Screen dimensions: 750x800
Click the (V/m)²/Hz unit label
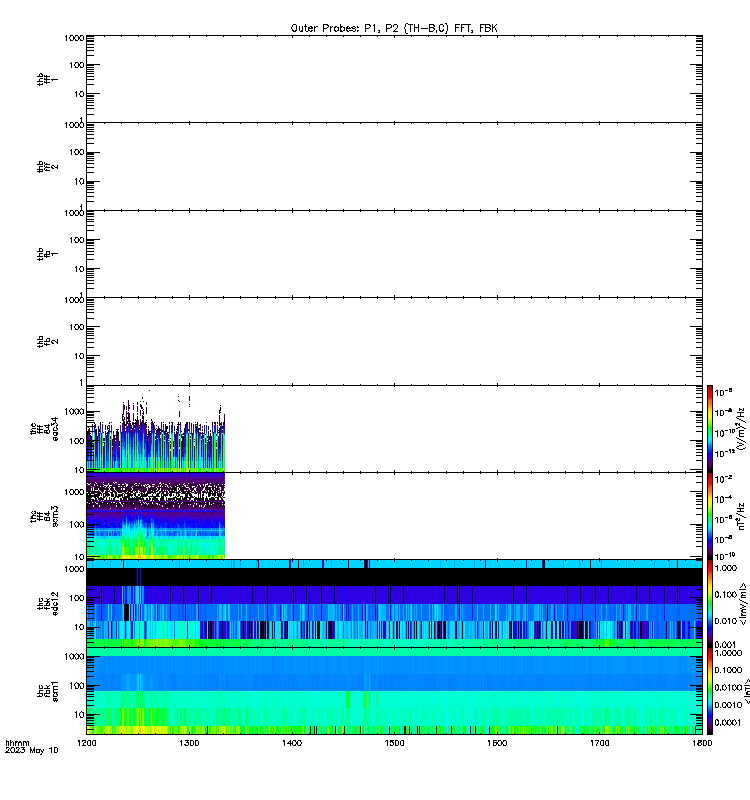click(x=741, y=429)
